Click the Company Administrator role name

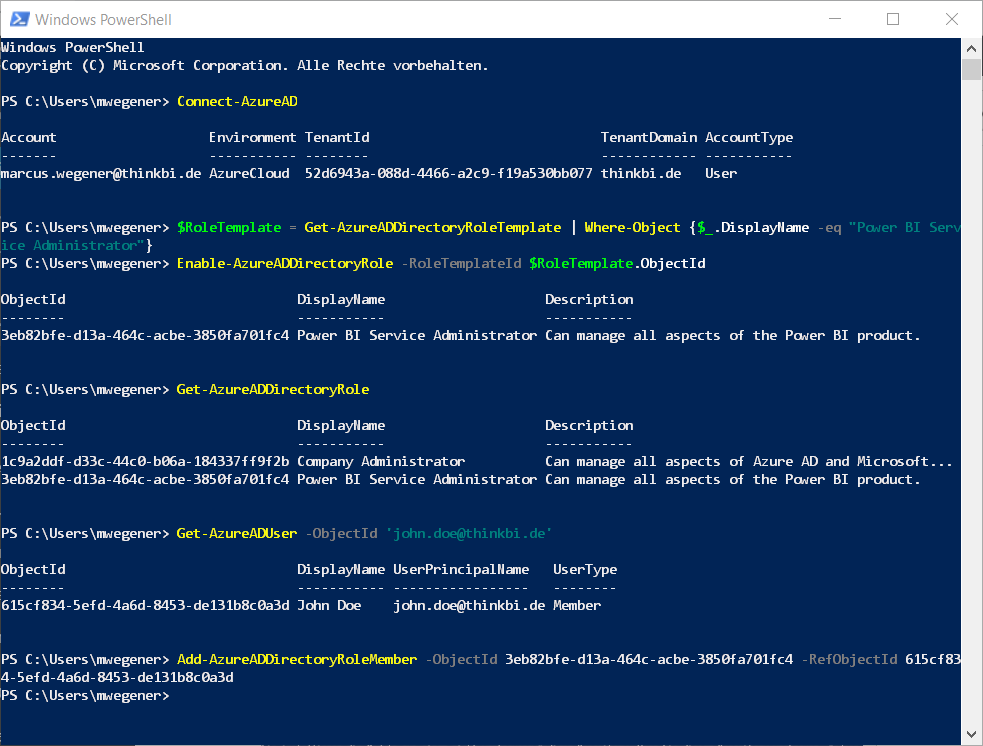coord(381,462)
